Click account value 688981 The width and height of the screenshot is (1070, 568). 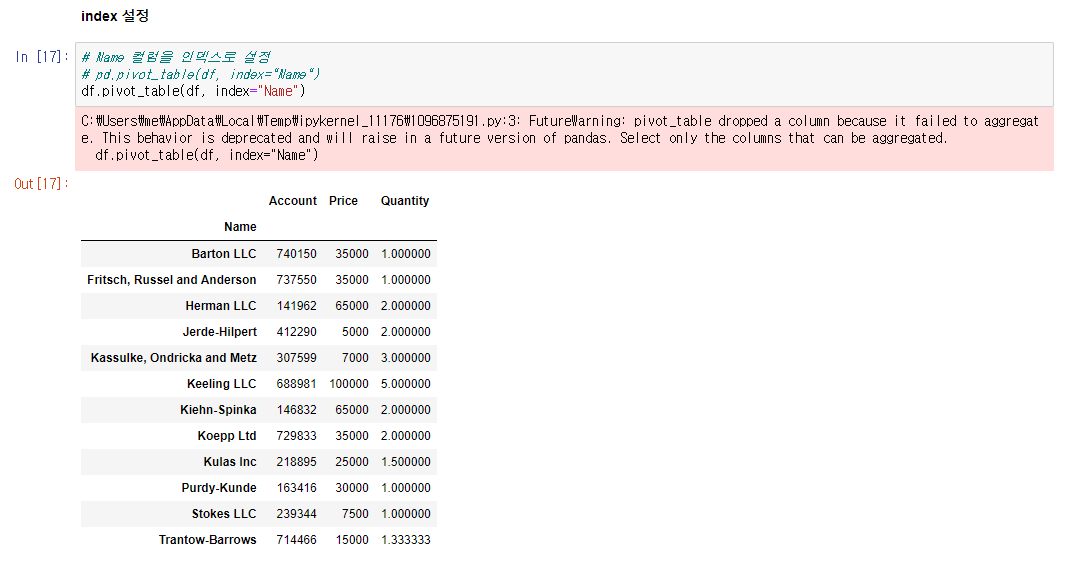click(x=296, y=383)
